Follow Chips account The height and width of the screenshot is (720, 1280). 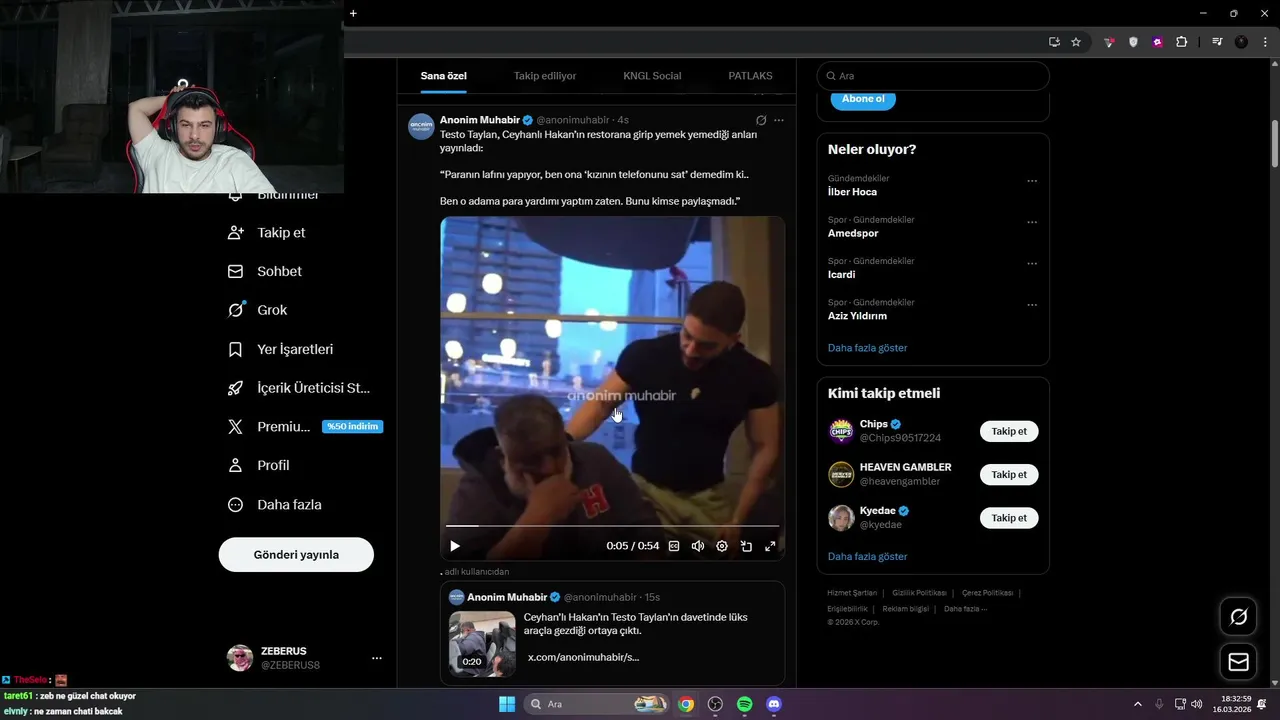pos(1009,431)
